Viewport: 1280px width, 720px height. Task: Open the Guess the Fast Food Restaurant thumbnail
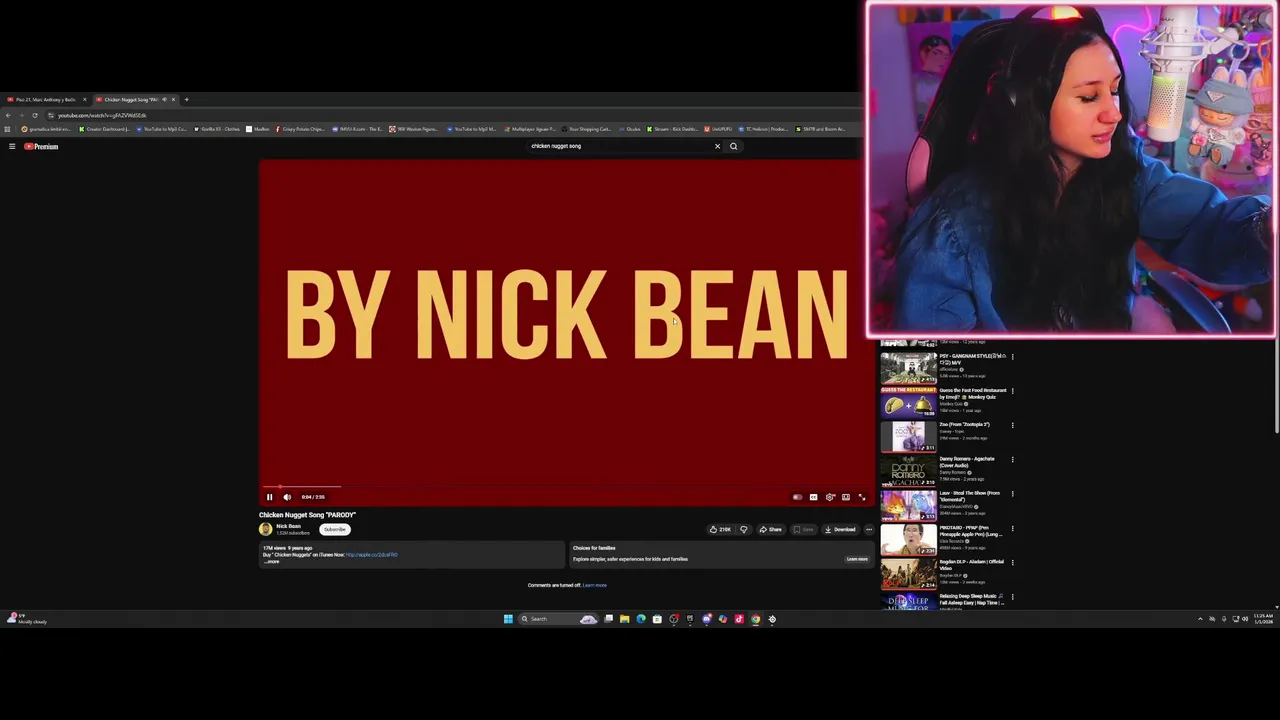tap(908, 403)
